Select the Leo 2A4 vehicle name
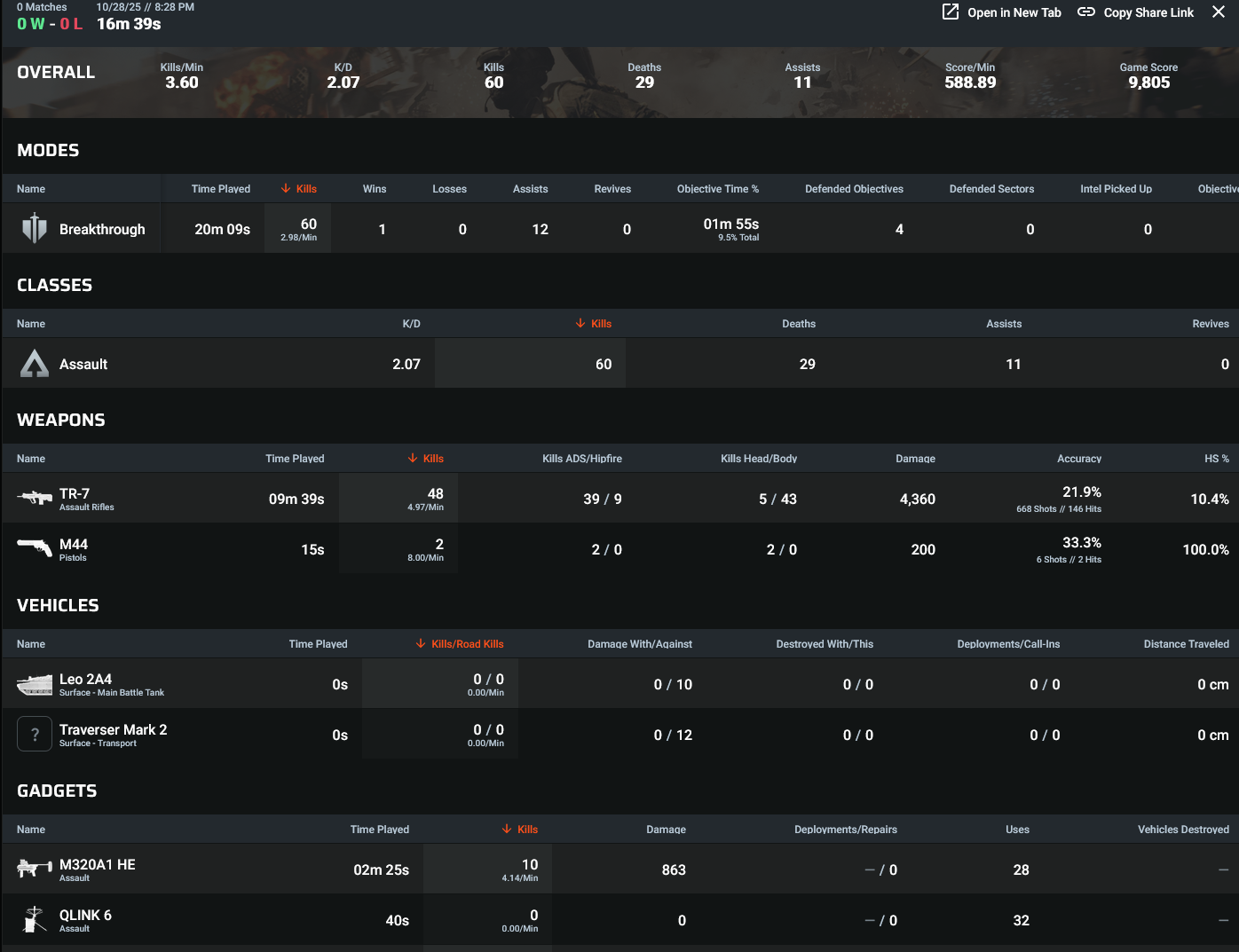1239x952 pixels. click(x=85, y=679)
